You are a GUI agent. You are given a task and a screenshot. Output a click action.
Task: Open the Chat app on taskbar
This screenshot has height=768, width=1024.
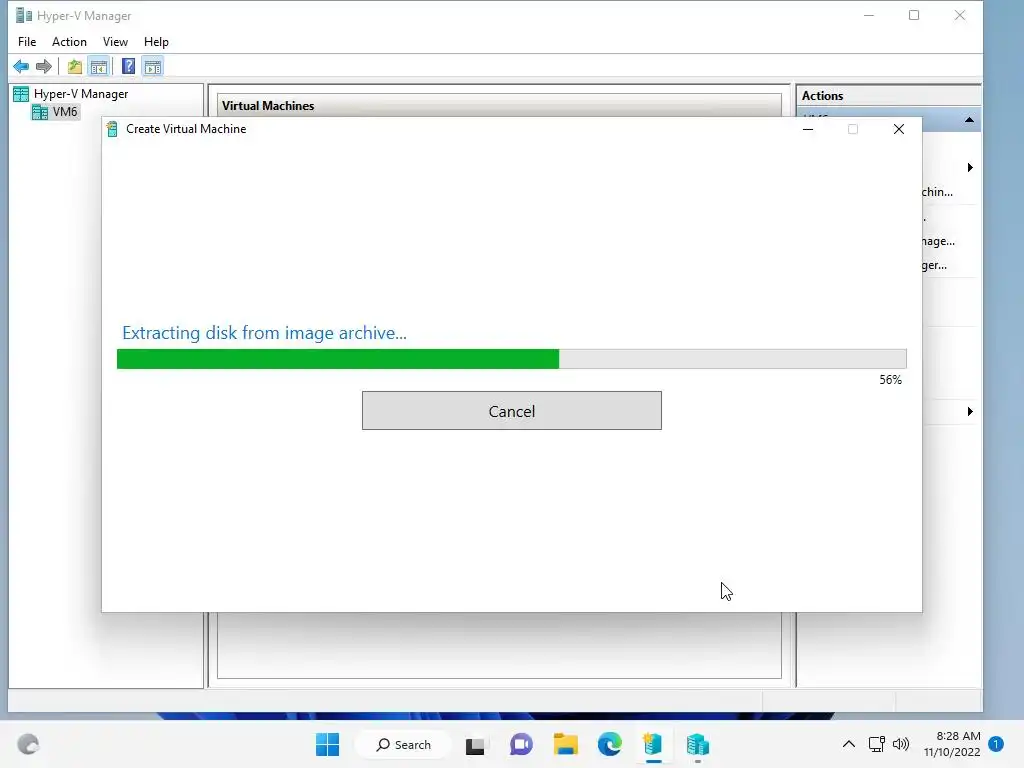[521, 744]
